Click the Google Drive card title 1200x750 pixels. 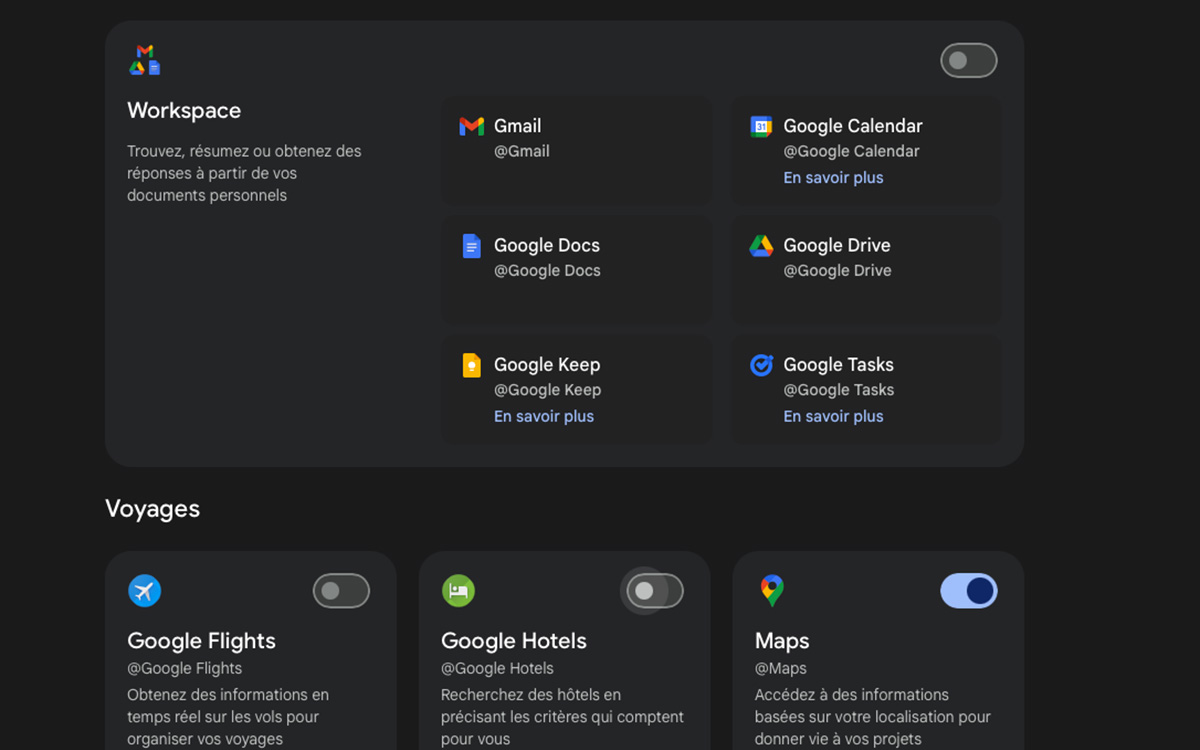(x=836, y=246)
